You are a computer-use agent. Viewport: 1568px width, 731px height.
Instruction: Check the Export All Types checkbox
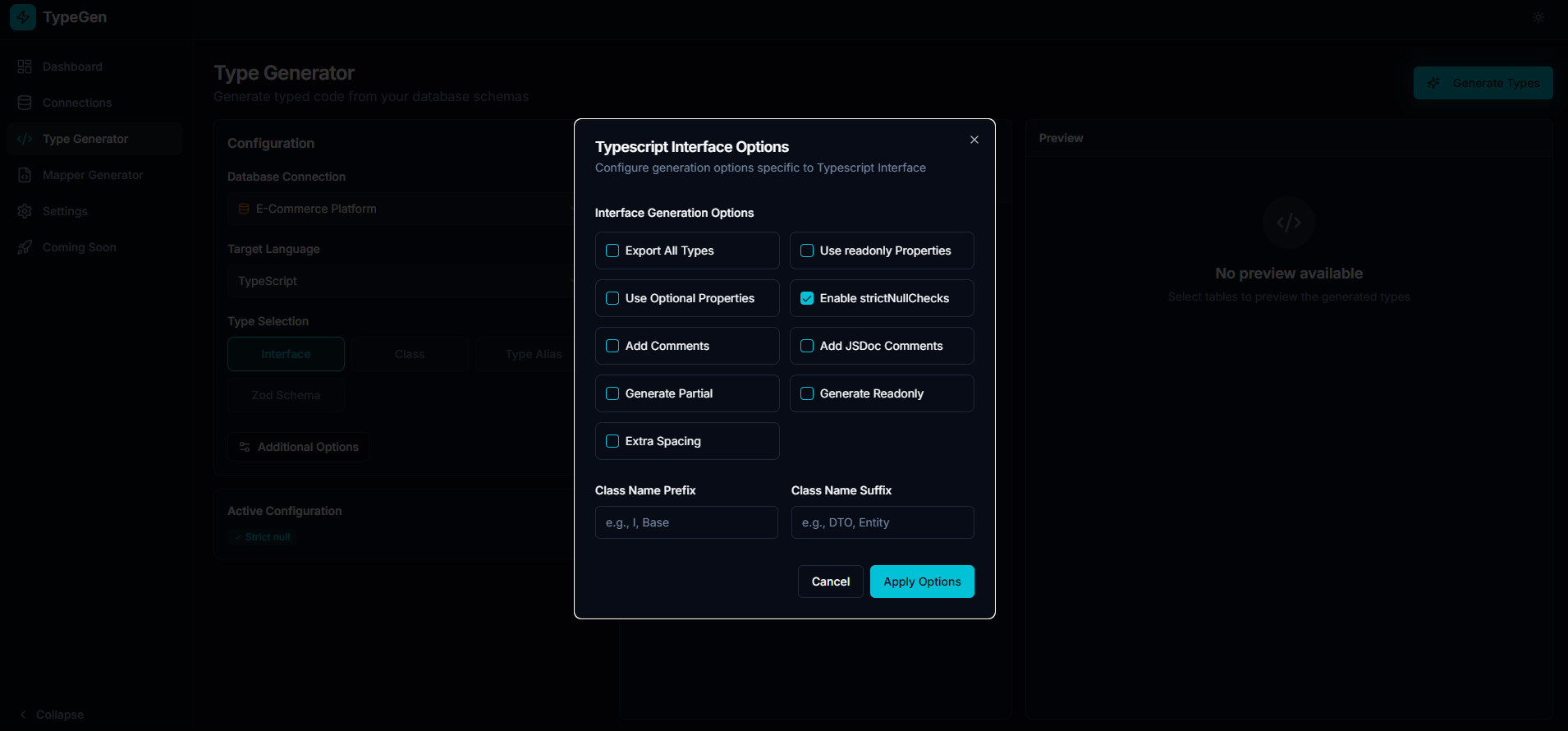tap(612, 251)
